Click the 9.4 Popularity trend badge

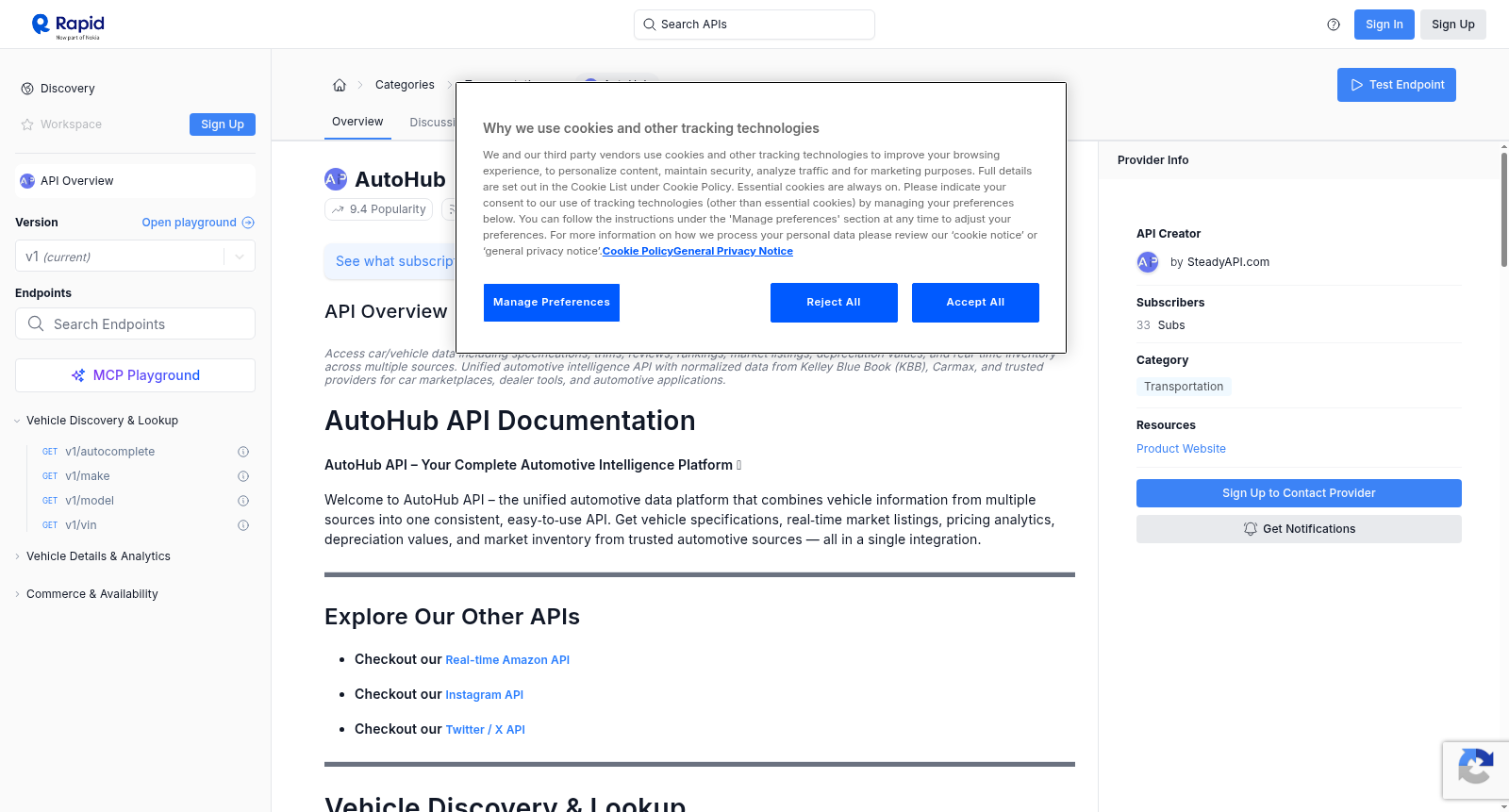[x=379, y=209]
